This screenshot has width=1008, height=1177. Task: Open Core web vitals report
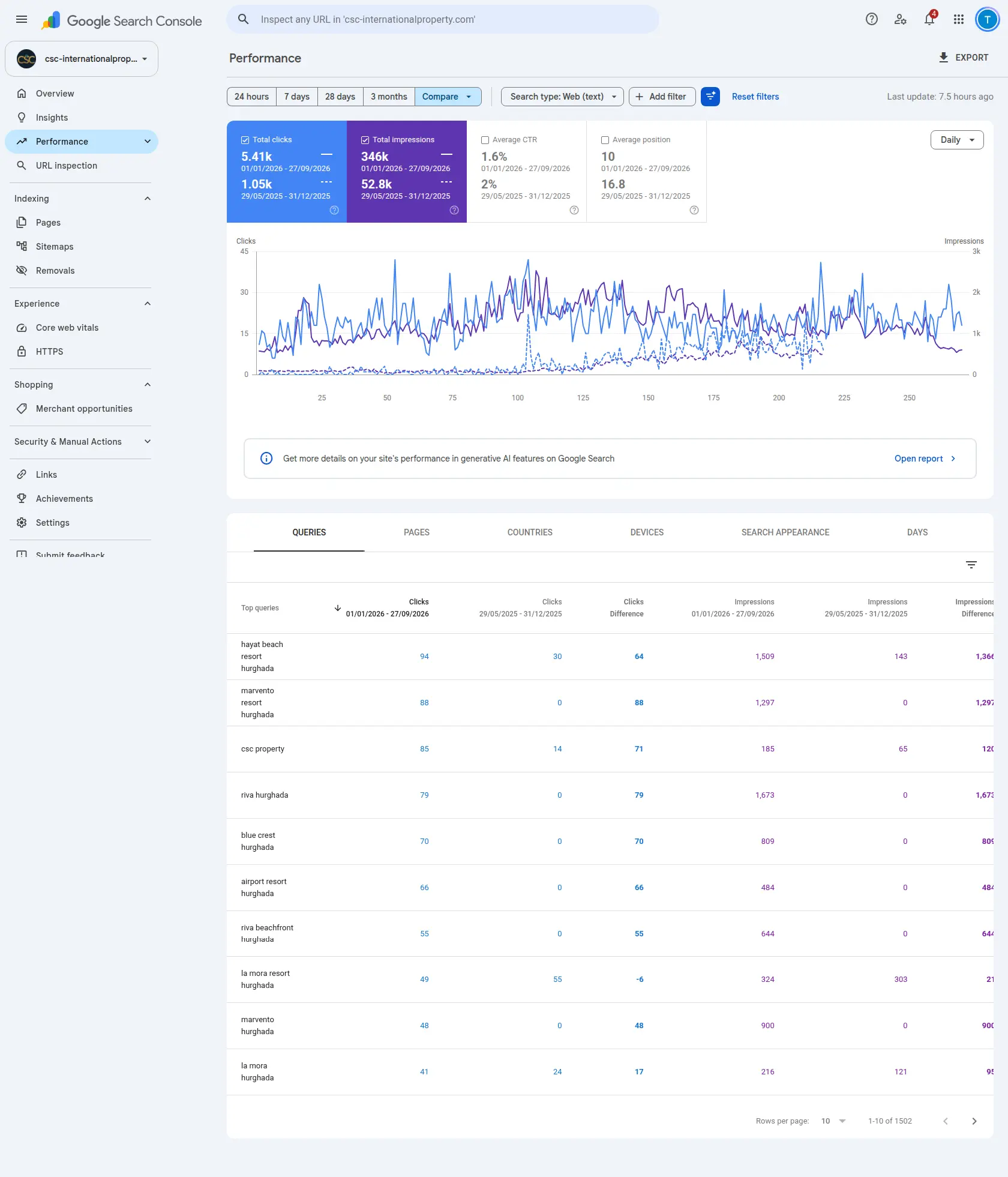coord(67,328)
